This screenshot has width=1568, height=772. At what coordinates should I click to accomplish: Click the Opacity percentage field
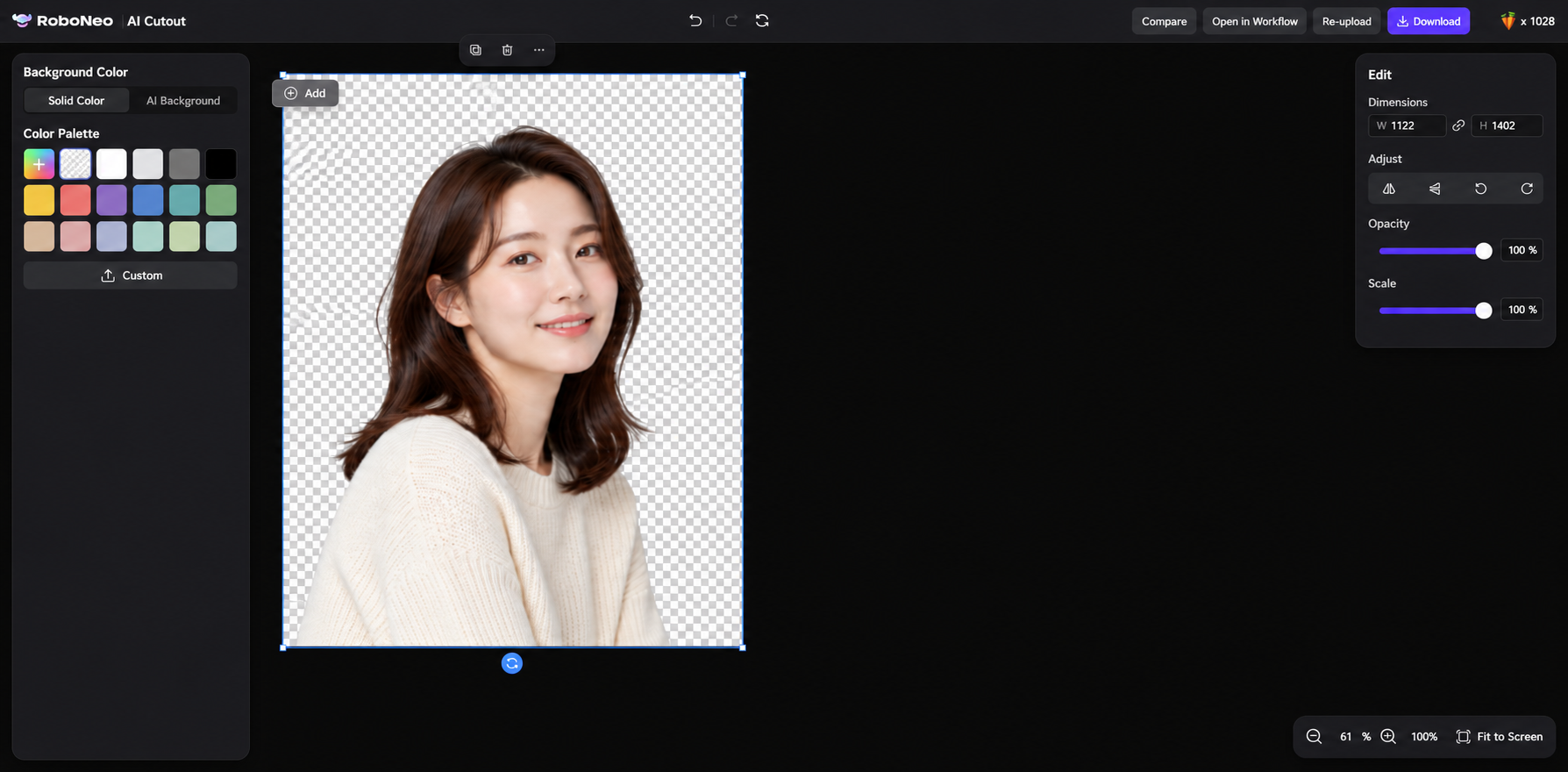click(x=1522, y=250)
